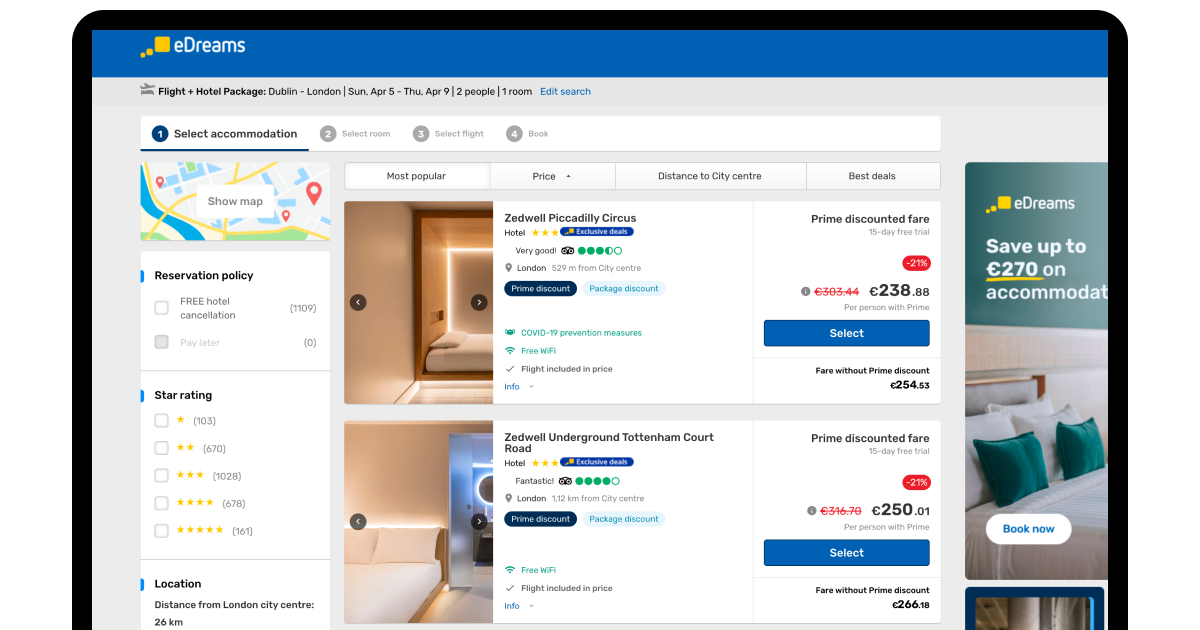The image size is (1200, 630).
Task: Select the Zedwell Underground Tottenham Court offer
Action: click(846, 553)
